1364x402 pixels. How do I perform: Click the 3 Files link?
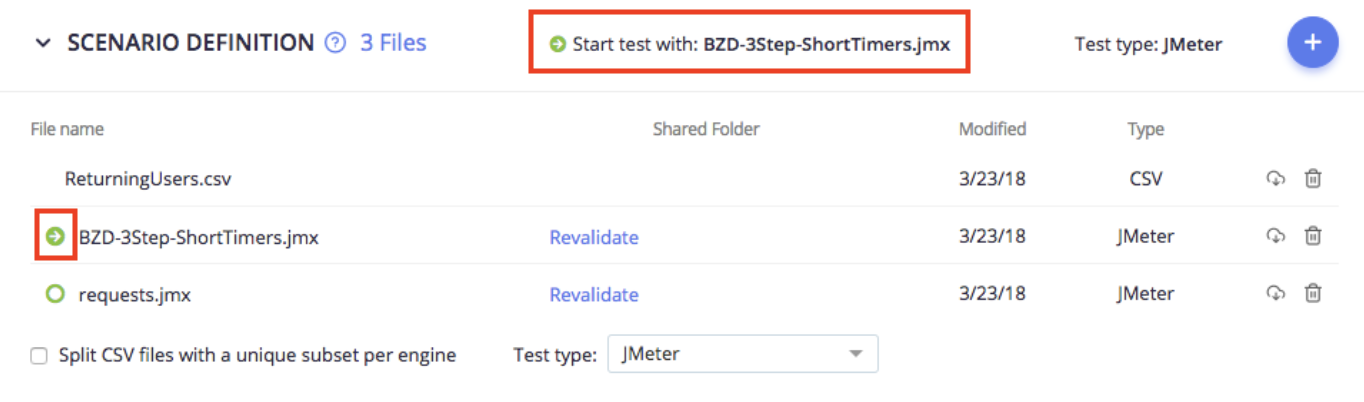point(393,43)
